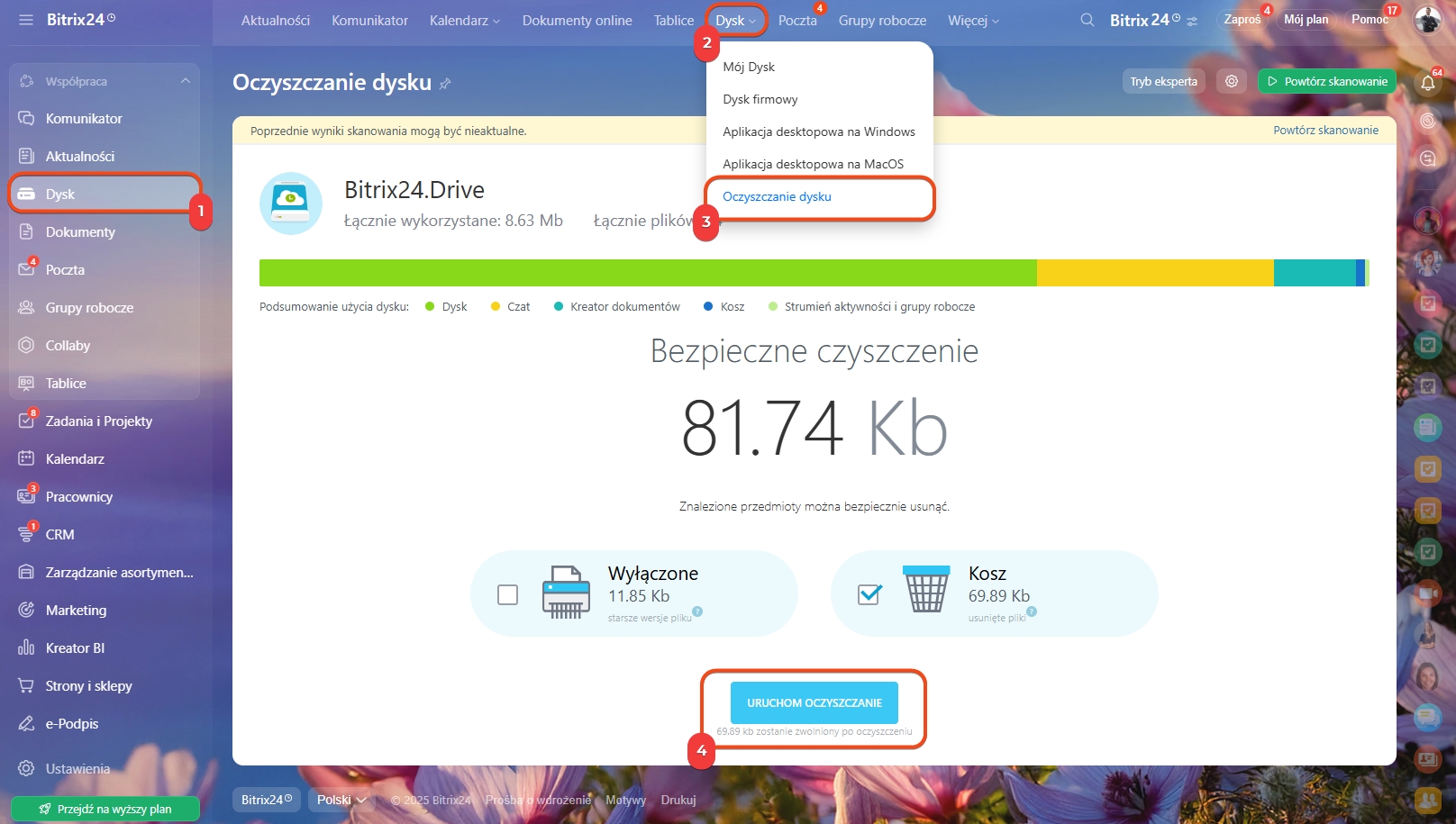This screenshot has width=1456, height=824.
Task: Select Mój Dysk from Dysk menu
Action: (x=749, y=67)
